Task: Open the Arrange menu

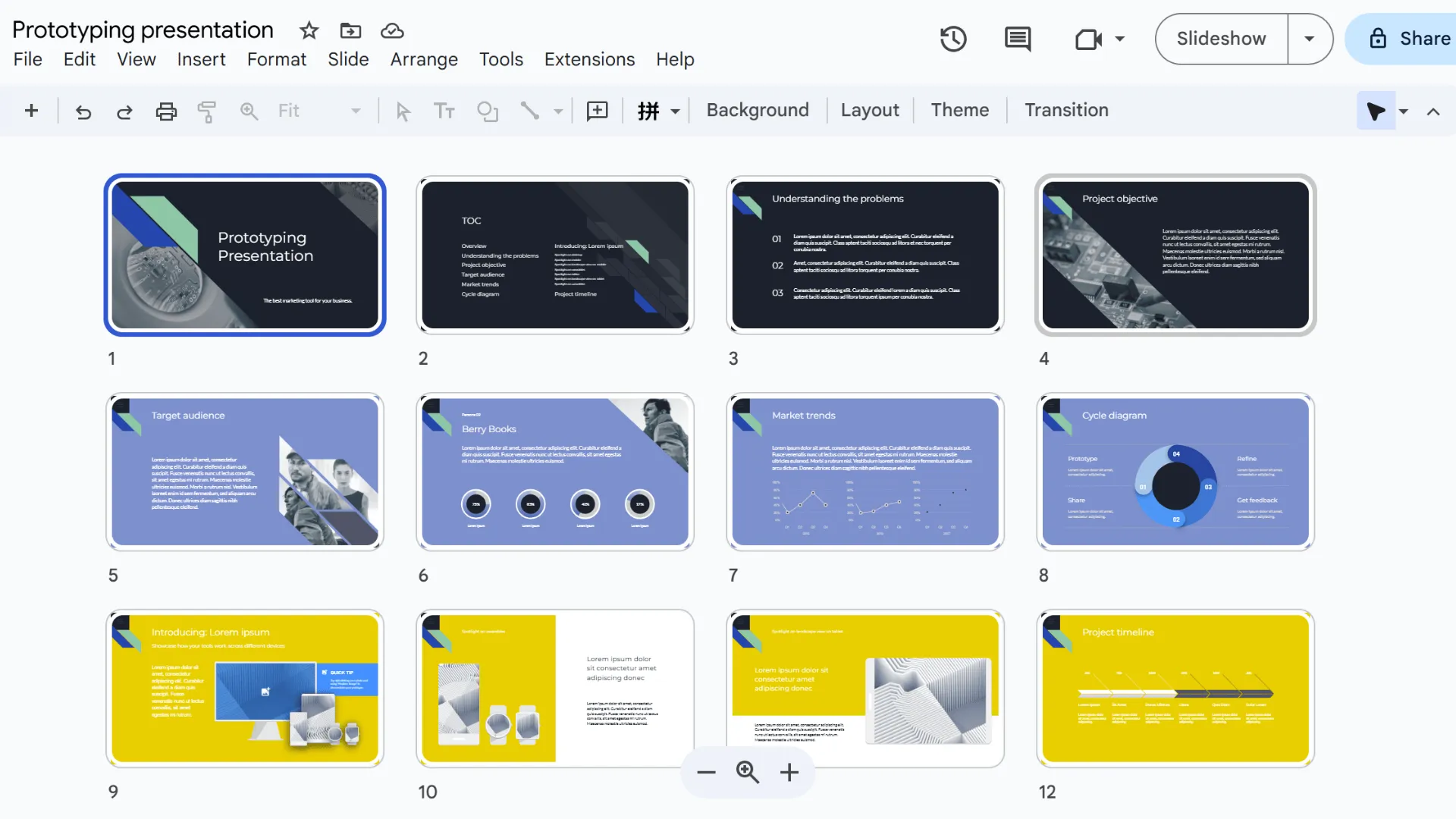Action: pyautogui.click(x=424, y=59)
